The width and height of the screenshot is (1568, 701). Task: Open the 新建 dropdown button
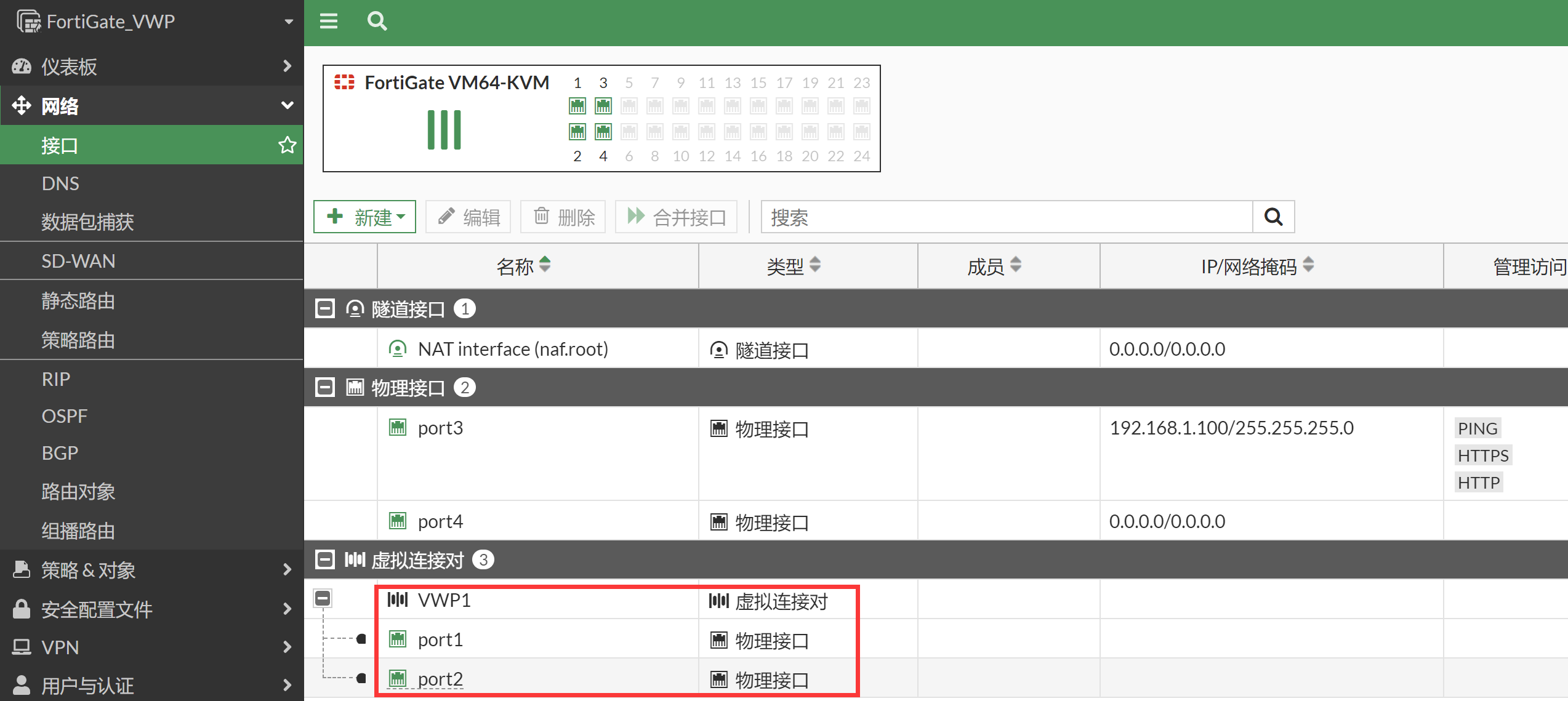[x=365, y=217]
